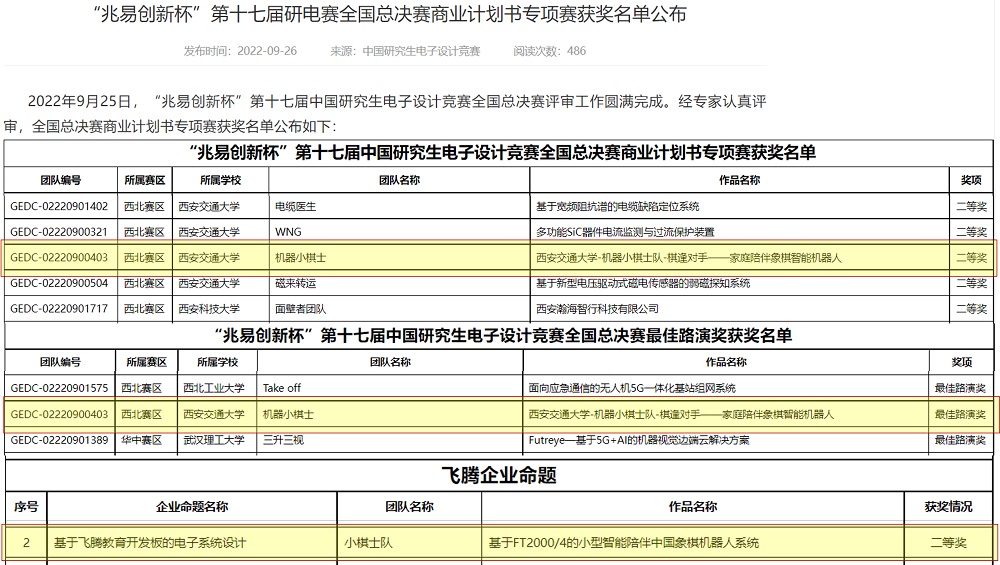Click the 磁来转运 team name
Screen dimensions: 1000x565
pos(296,283)
